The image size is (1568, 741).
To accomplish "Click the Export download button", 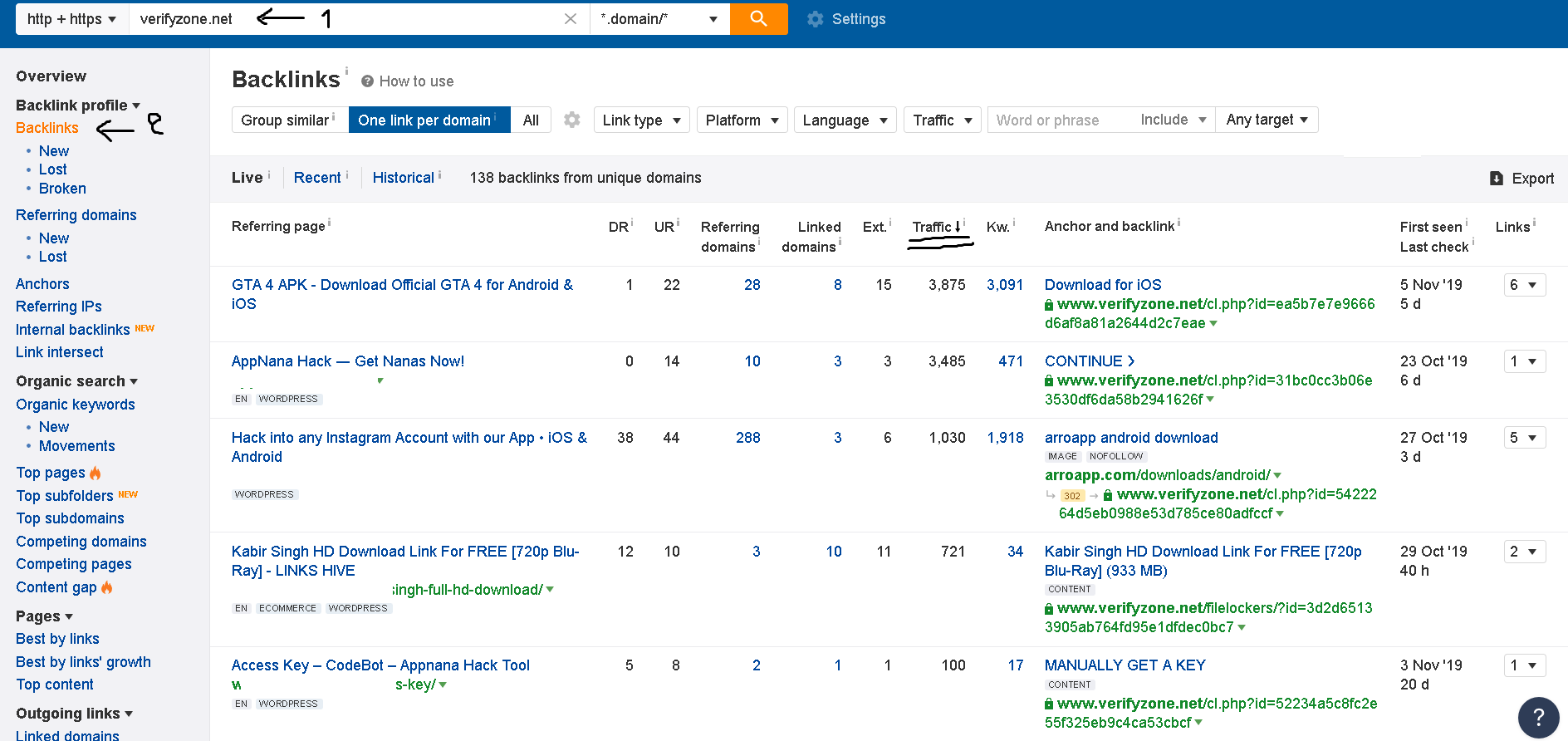I will tap(1521, 179).
